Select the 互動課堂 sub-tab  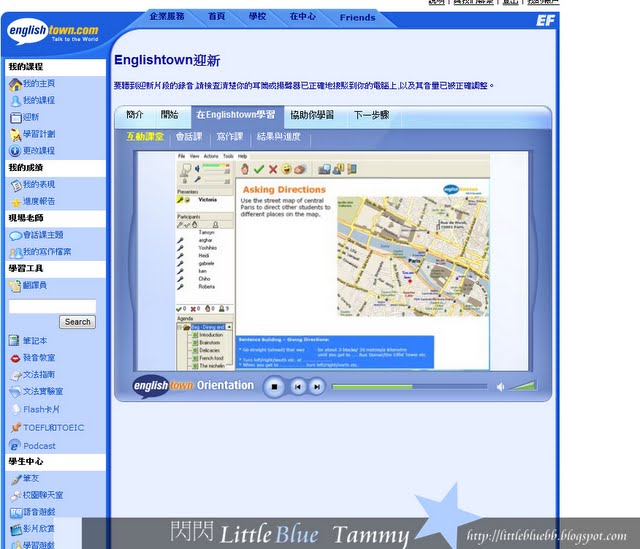point(145,137)
